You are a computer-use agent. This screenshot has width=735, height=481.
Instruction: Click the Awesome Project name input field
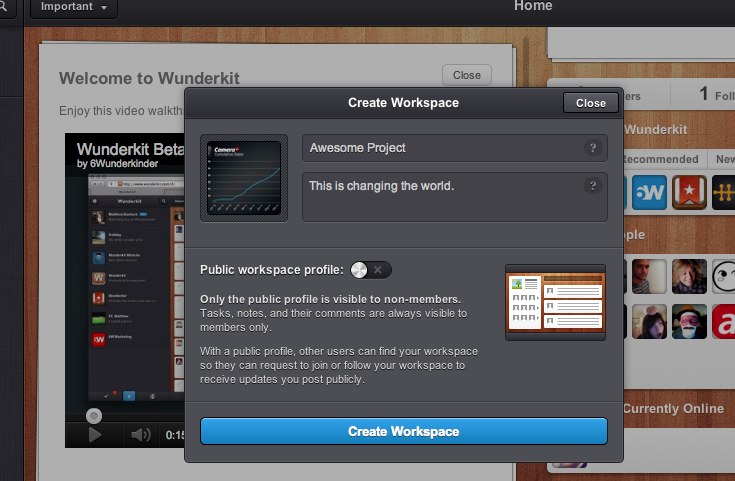coord(455,148)
